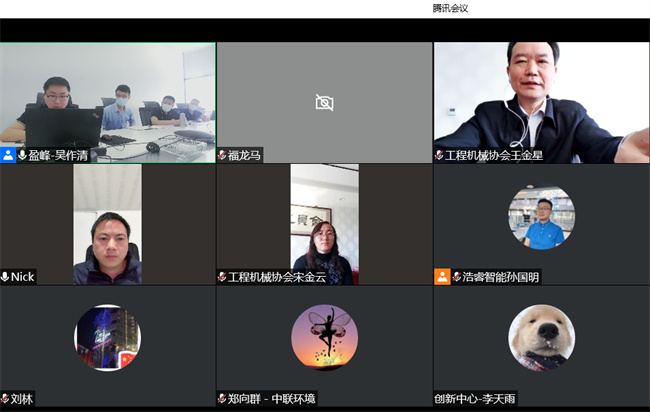Click the muted mic icon beside 浩睿智能孙国明
The height and width of the screenshot is (412, 650).
coord(457,276)
